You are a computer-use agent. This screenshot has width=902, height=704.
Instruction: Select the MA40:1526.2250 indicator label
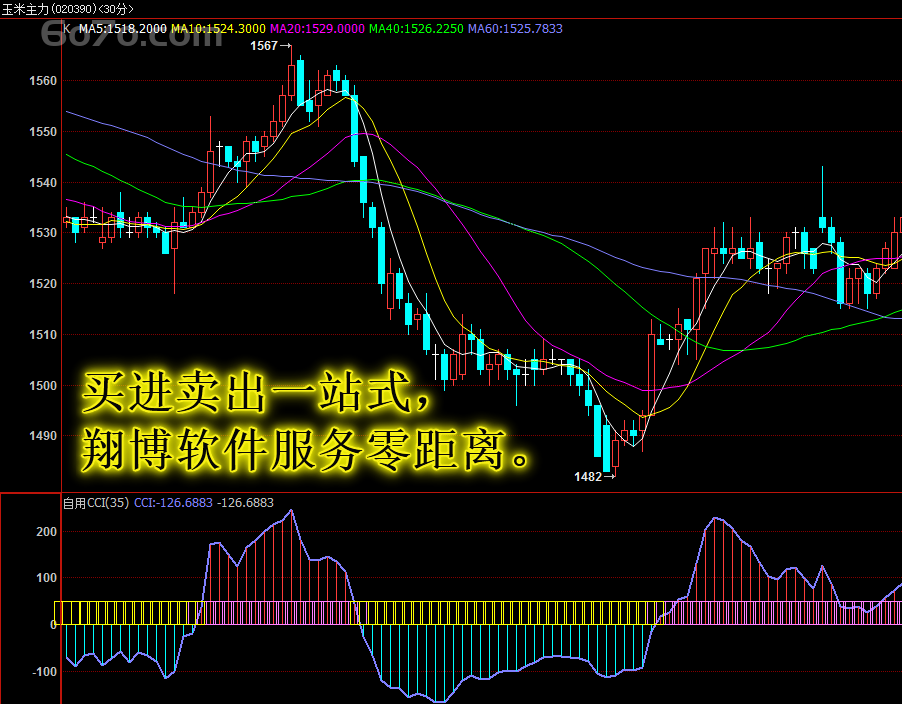point(416,29)
